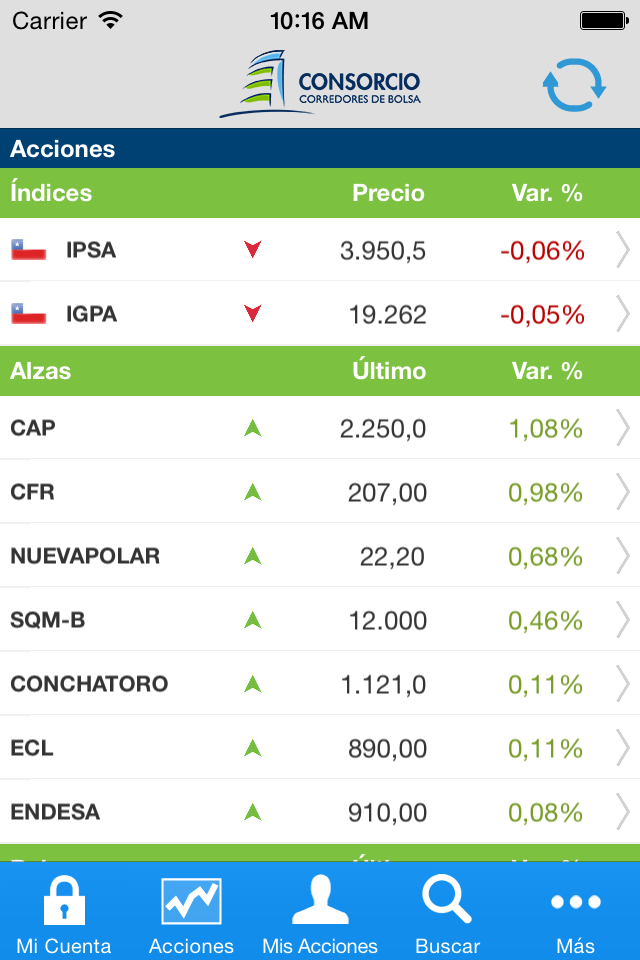Expand the ENDESA row chevron
640x960 pixels.
pos(622,812)
